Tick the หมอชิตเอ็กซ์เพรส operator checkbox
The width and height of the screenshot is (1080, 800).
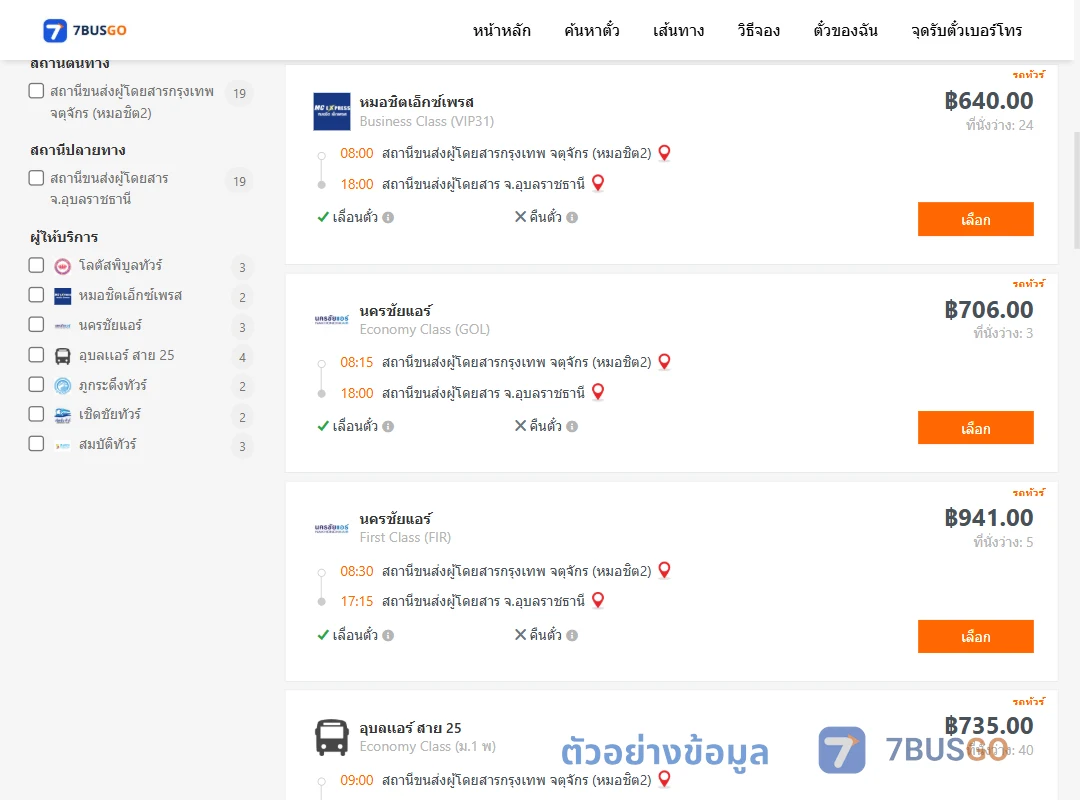click(x=37, y=295)
